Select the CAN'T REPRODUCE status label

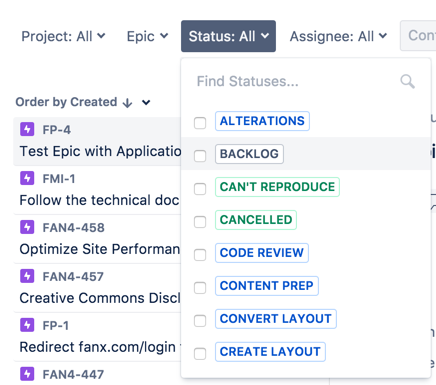coord(277,187)
